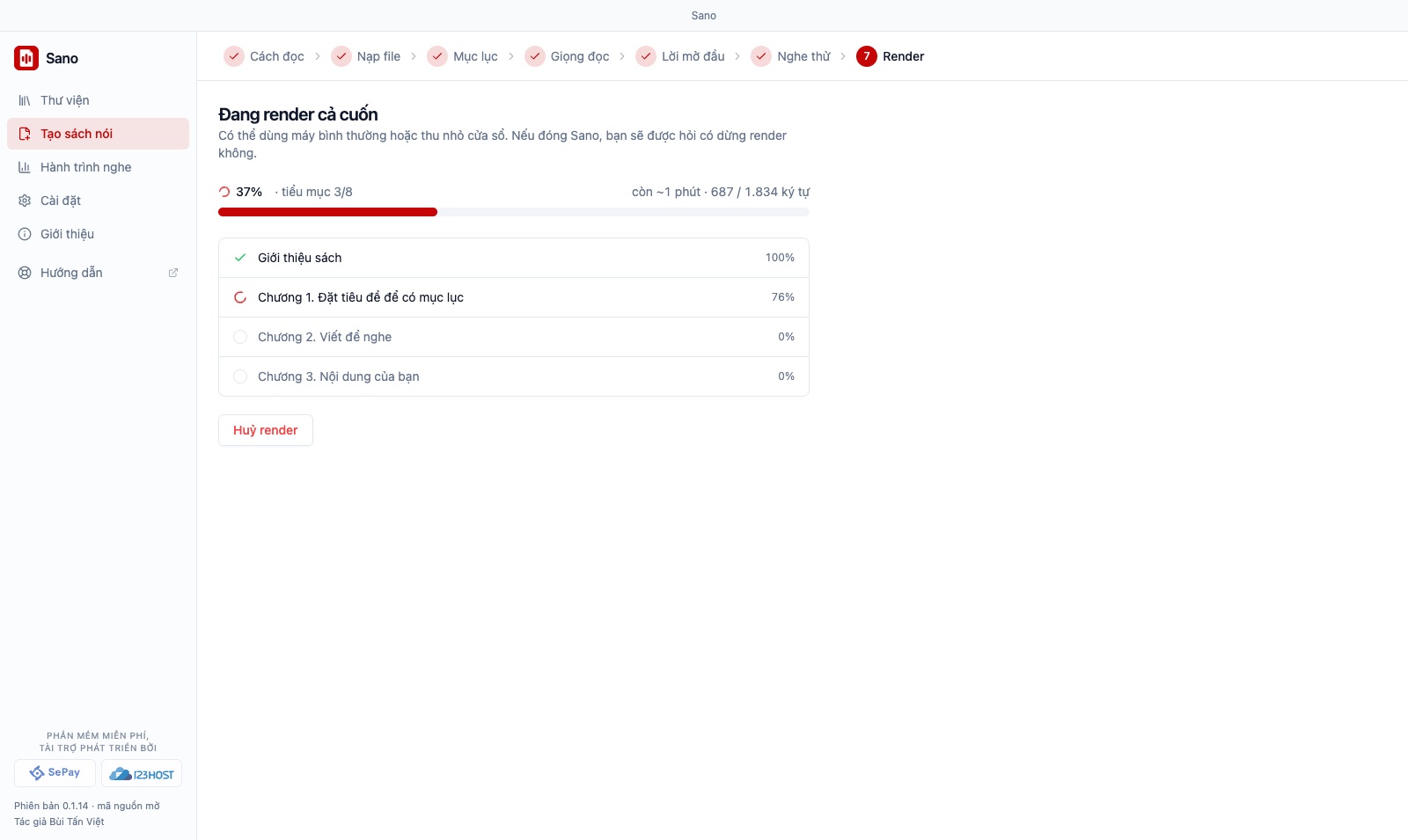Screen dimensions: 1408x840
Task: Click the "tiểu mục 3/8" status text
Action: (314, 192)
